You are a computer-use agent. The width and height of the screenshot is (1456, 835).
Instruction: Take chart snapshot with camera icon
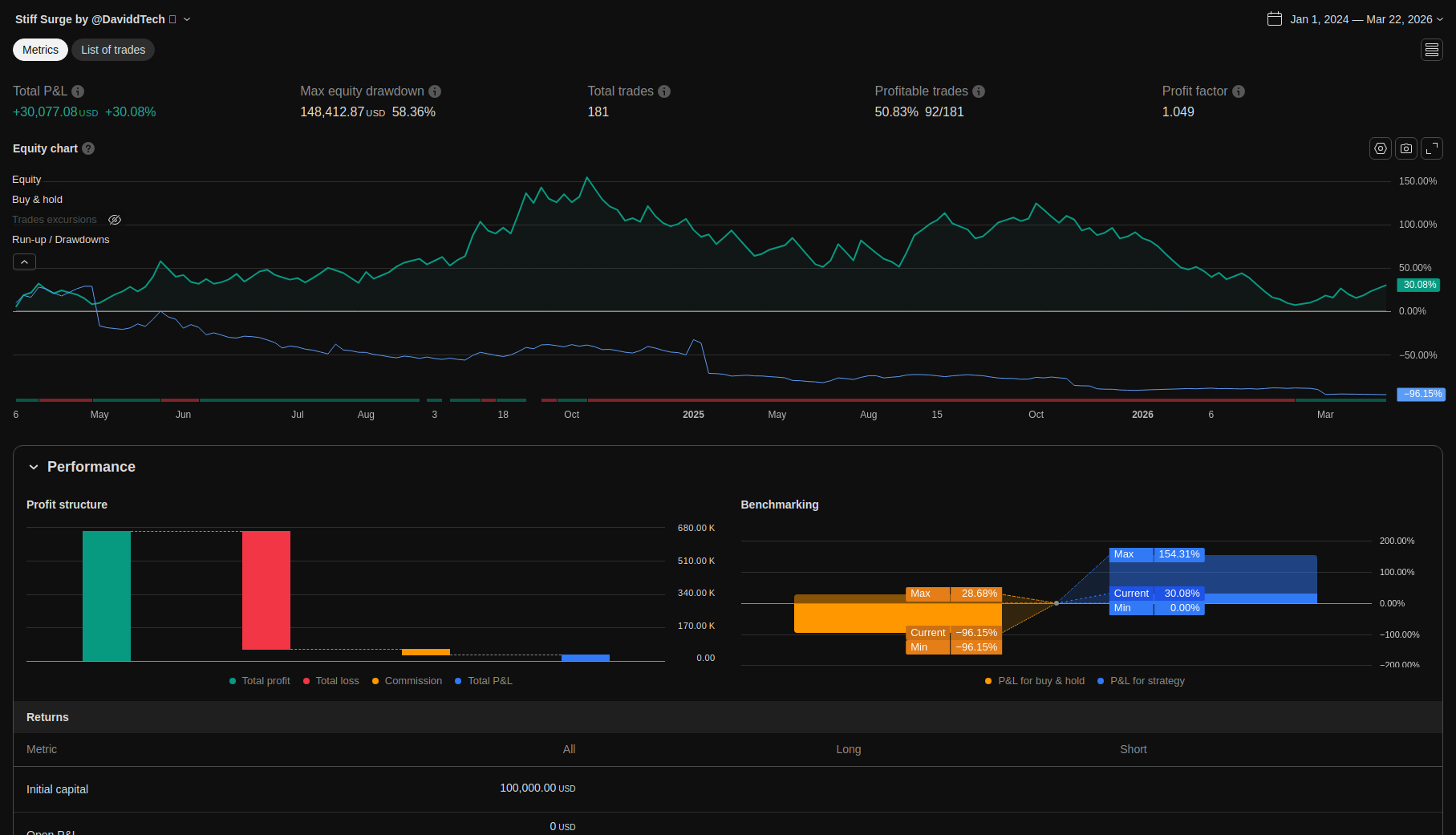[1405, 148]
